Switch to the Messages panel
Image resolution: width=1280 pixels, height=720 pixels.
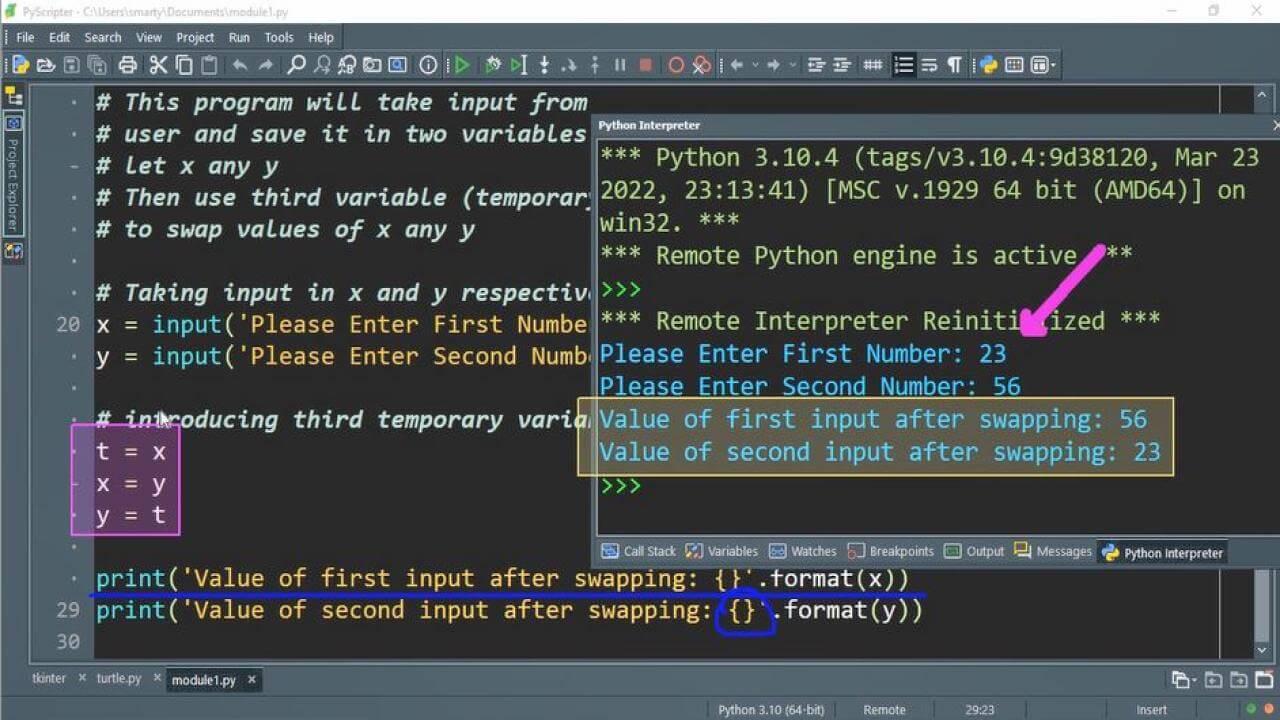[1060, 551]
